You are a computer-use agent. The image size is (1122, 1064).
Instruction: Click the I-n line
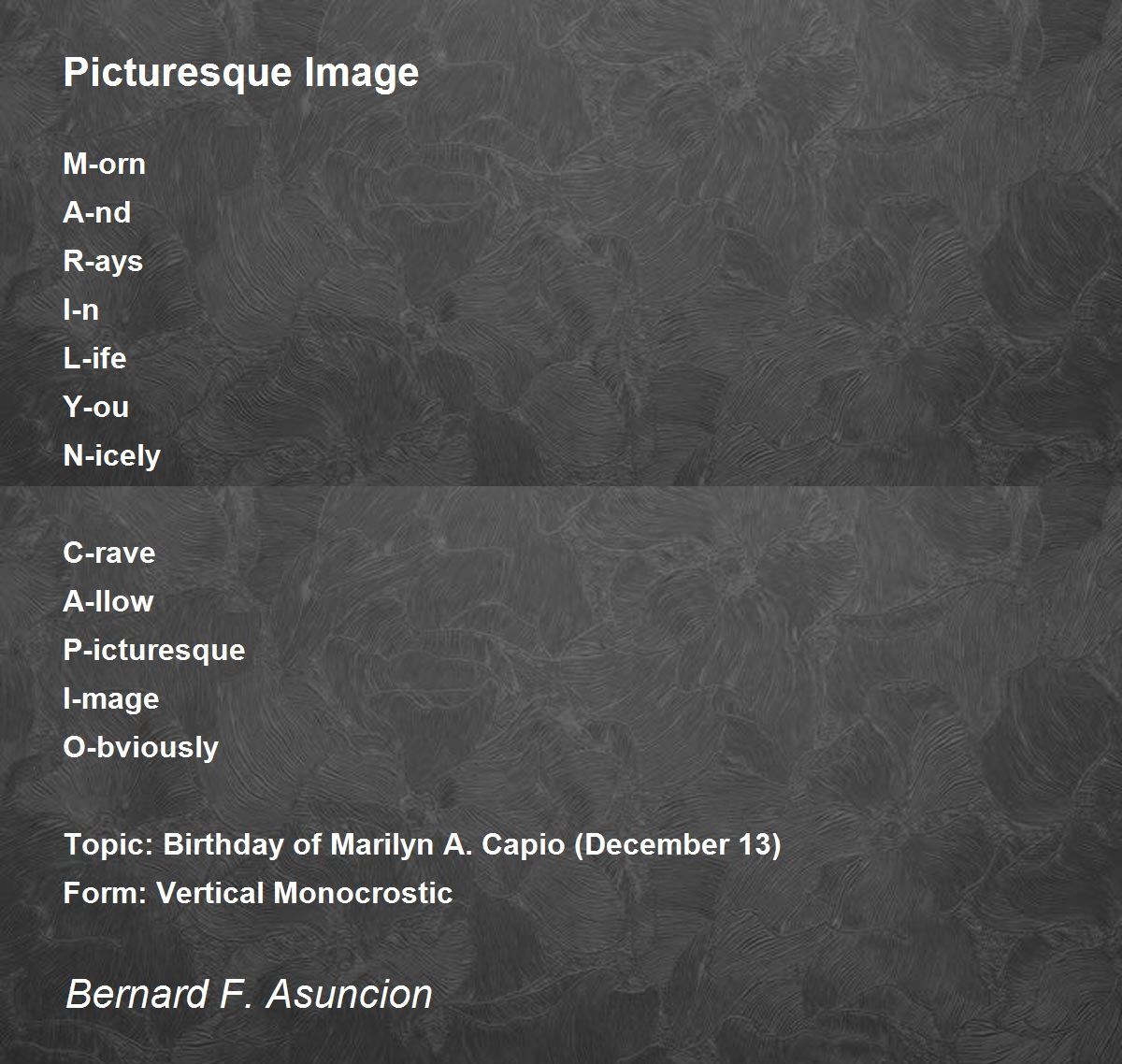click(80, 310)
